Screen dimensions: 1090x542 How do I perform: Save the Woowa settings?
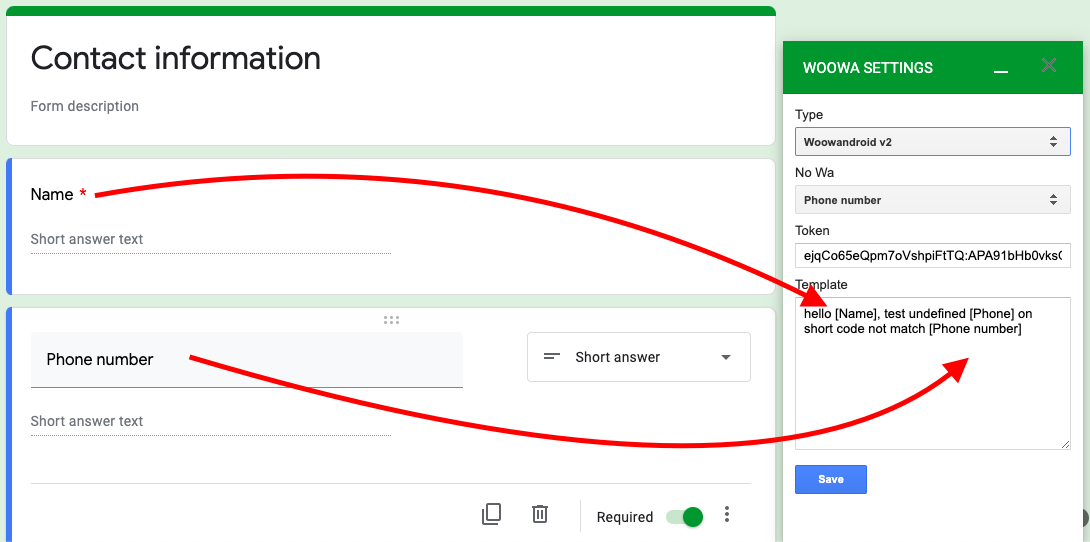[831, 479]
